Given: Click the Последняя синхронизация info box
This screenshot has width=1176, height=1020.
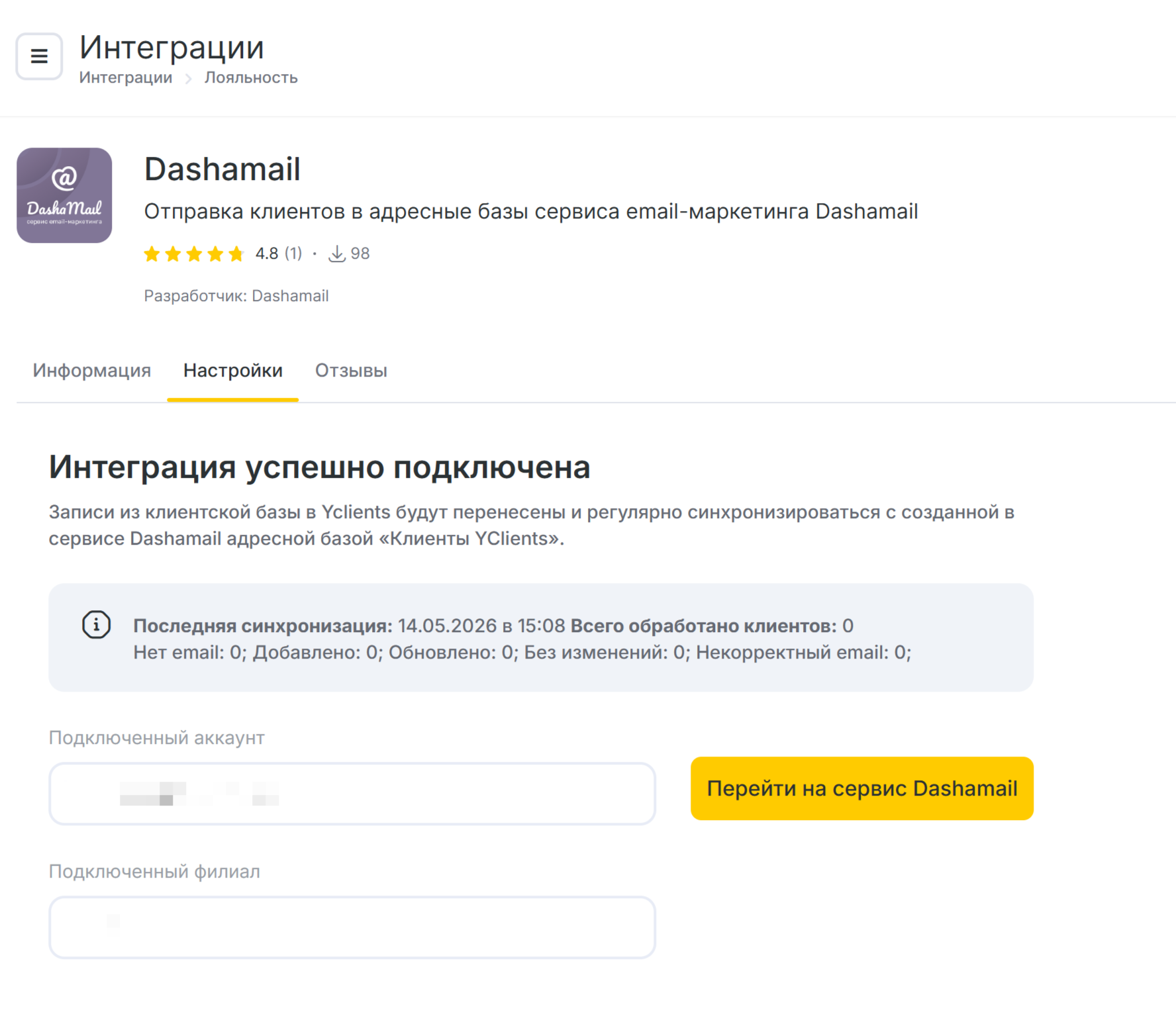Looking at the screenshot, I should pyautogui.click(x=541, y=637).
